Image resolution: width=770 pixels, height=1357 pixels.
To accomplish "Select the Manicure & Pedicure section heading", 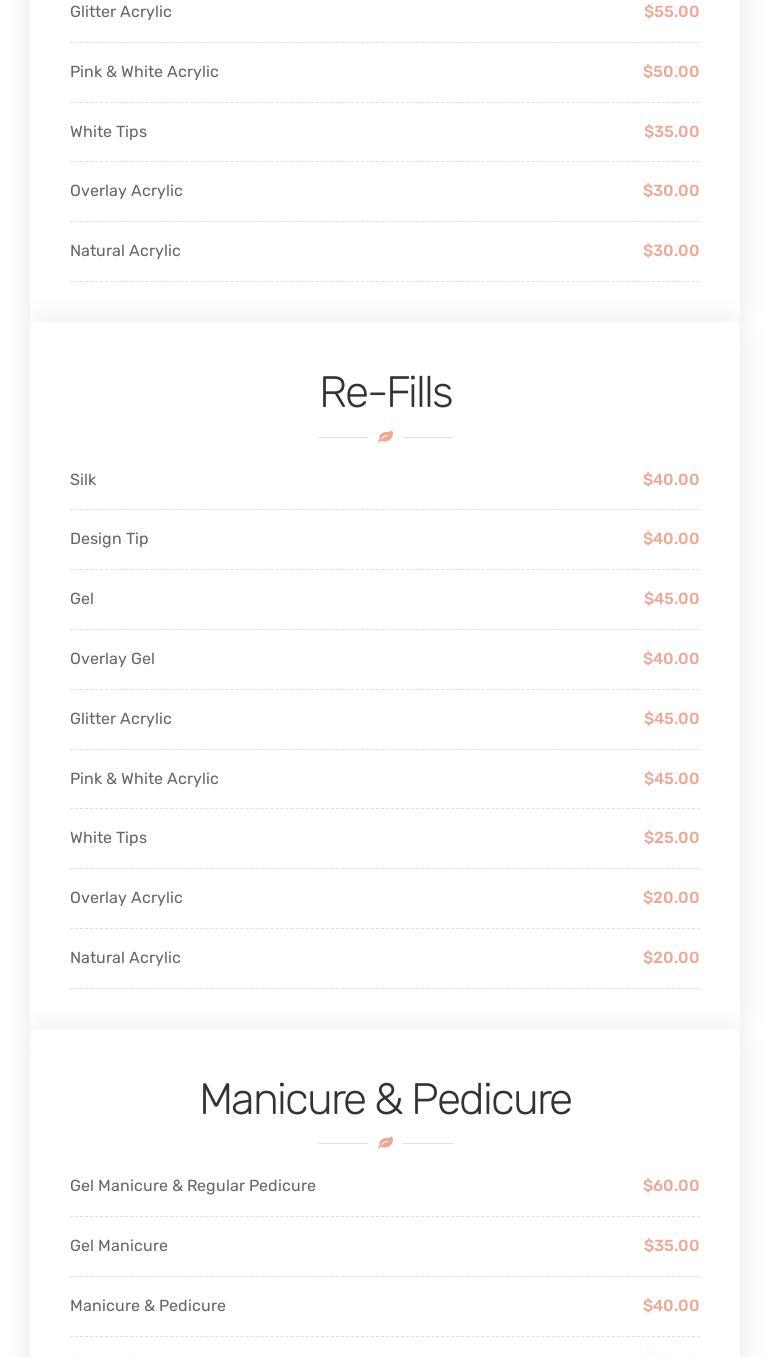I will 385,1099.
